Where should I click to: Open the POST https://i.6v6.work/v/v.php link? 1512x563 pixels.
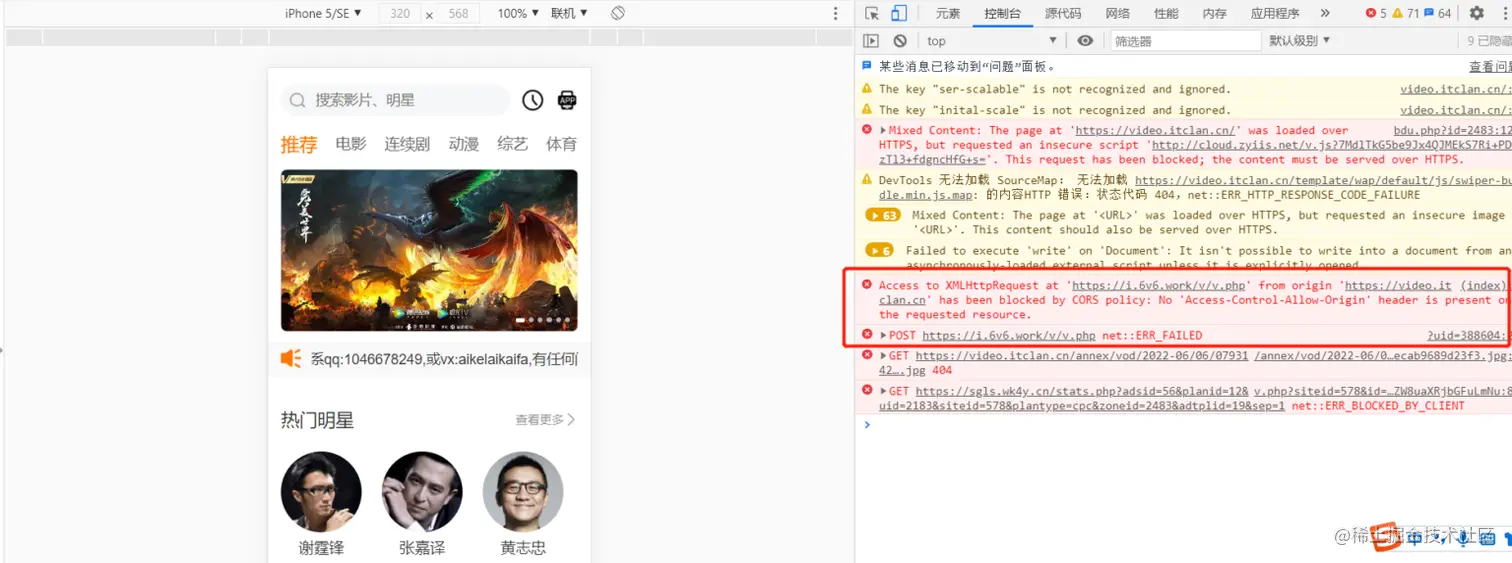[x=1008, y=336]
